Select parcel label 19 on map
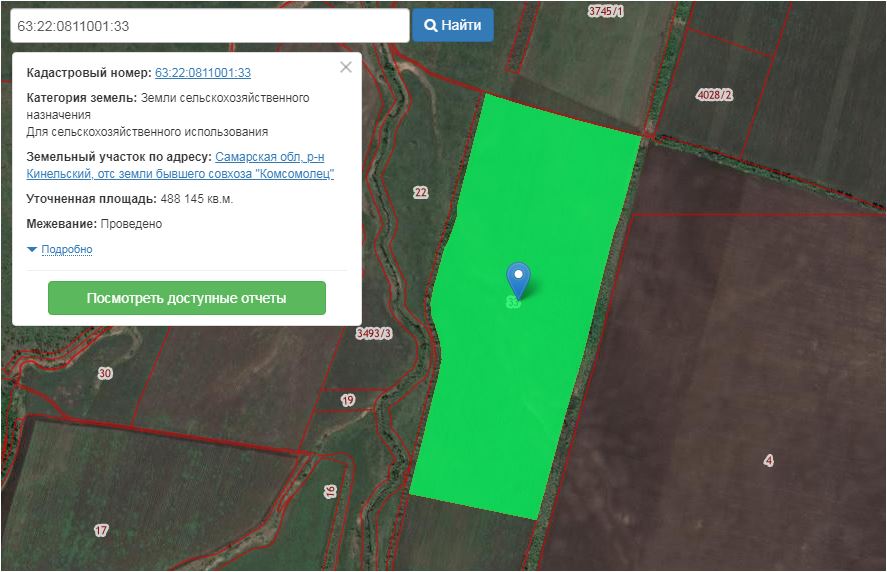887x572 pixels. 348,400
